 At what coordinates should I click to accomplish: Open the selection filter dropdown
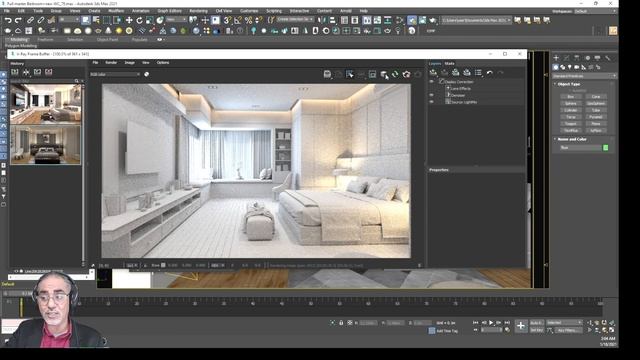(x=69, y=20)
